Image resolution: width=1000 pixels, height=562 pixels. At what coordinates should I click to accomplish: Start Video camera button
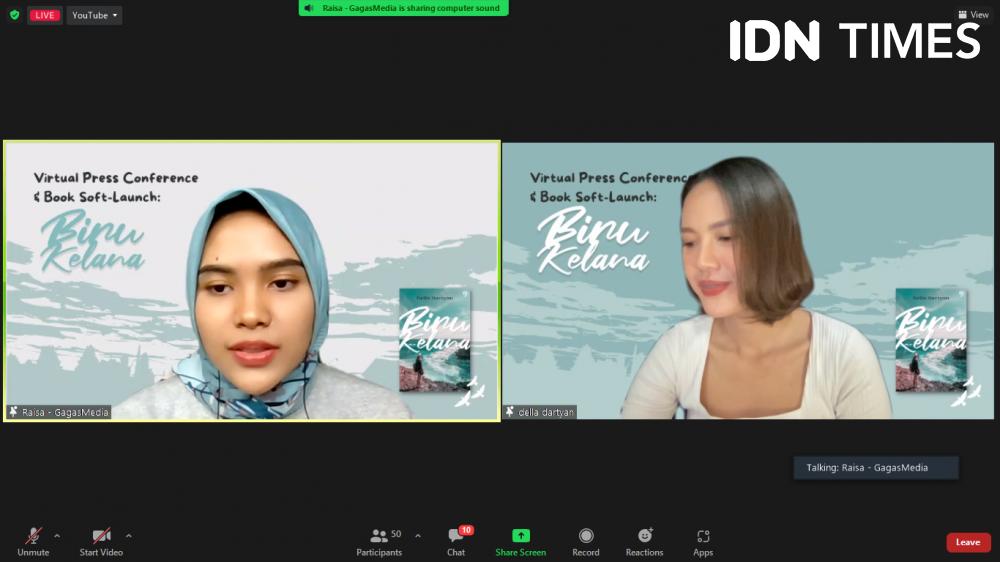(101, 542)
